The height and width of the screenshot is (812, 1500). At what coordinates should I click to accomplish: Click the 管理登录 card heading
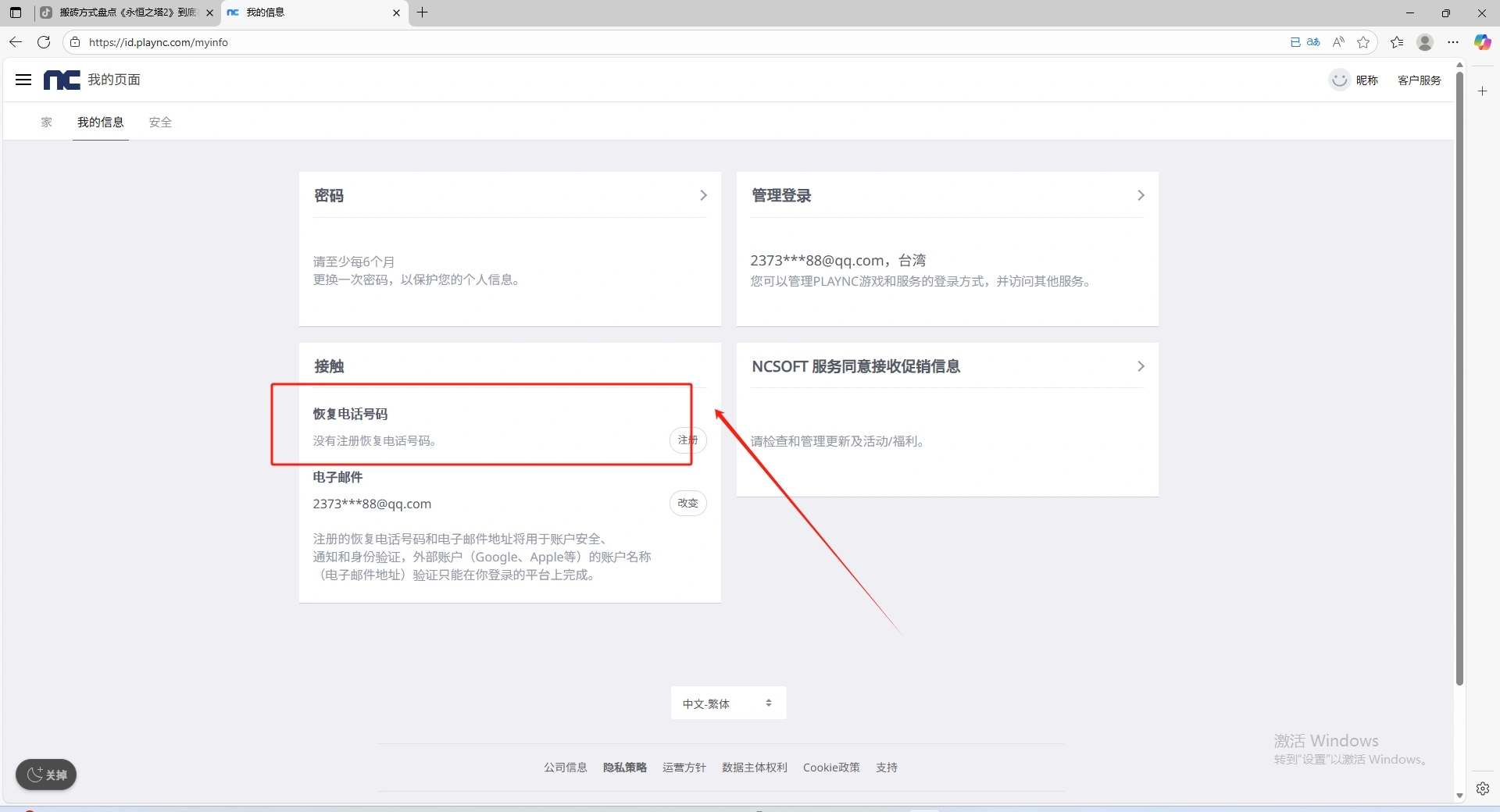click(x=781, y=195)
